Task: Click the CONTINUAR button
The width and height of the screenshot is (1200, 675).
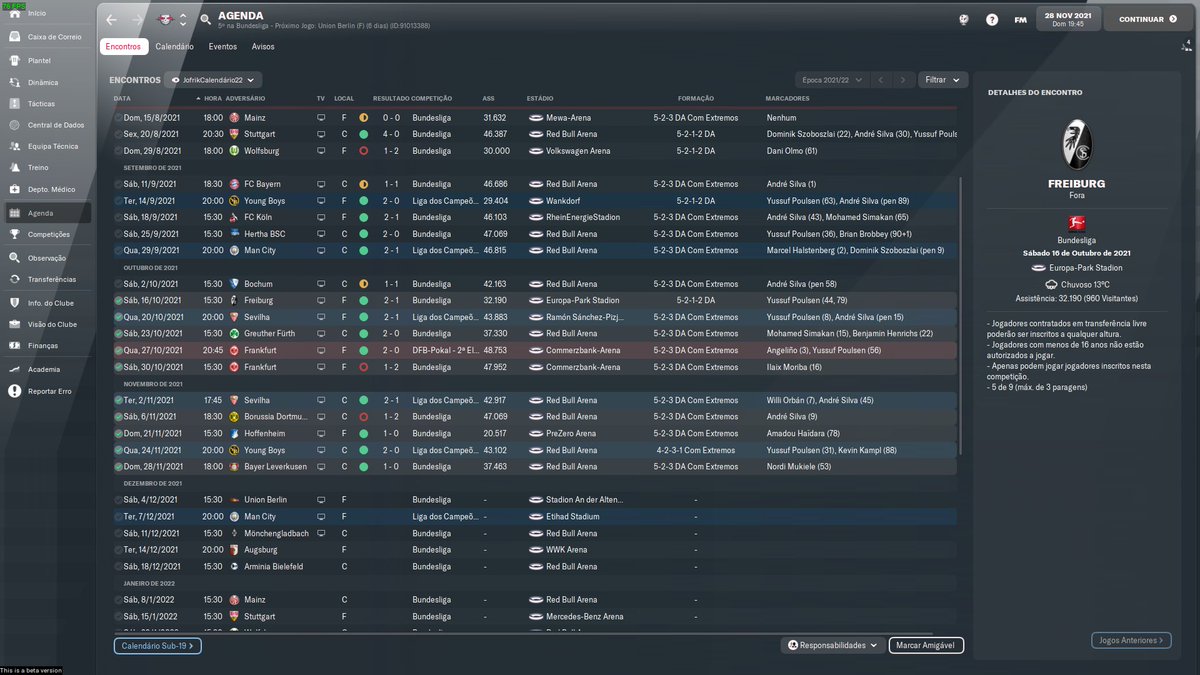Action: [x=1146, y=19]
